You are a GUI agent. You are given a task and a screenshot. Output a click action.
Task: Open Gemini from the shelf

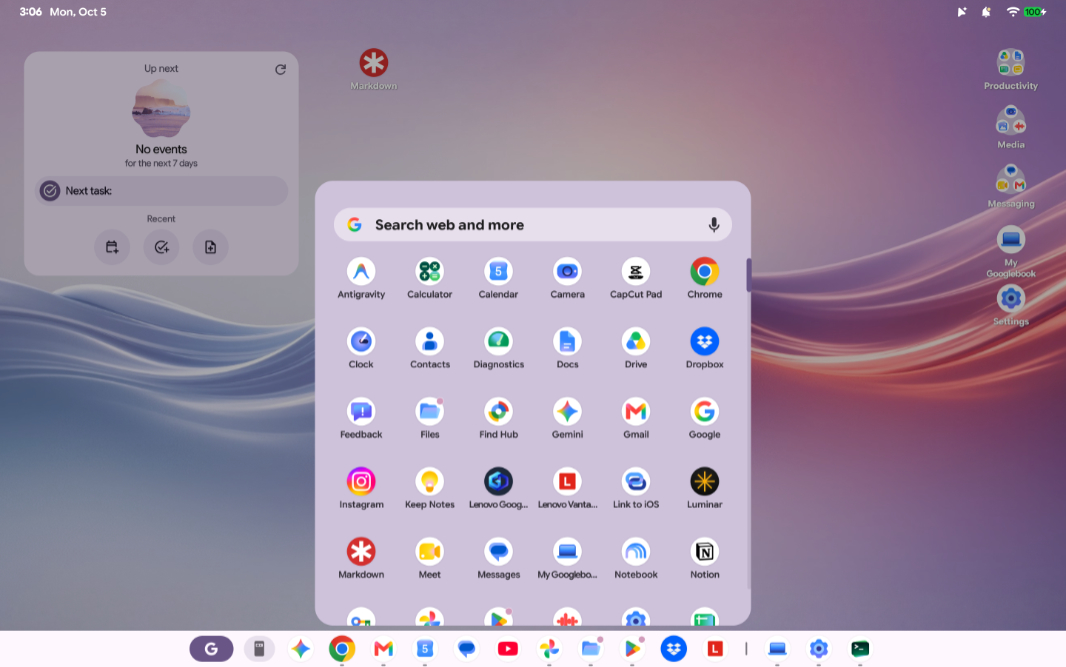pos(300,649)
